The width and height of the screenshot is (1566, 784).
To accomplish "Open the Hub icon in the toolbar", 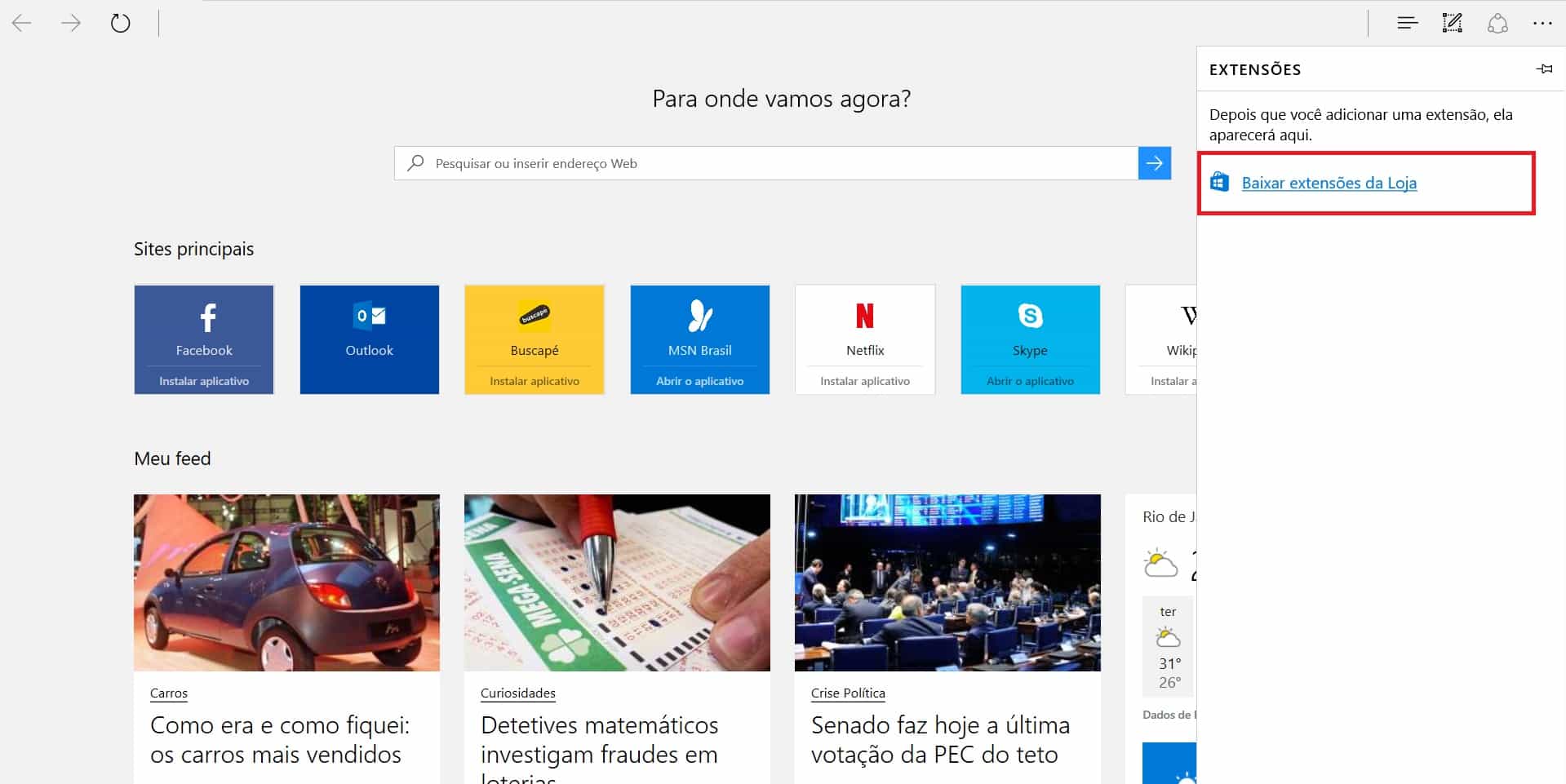I will tap(1407, 23).
